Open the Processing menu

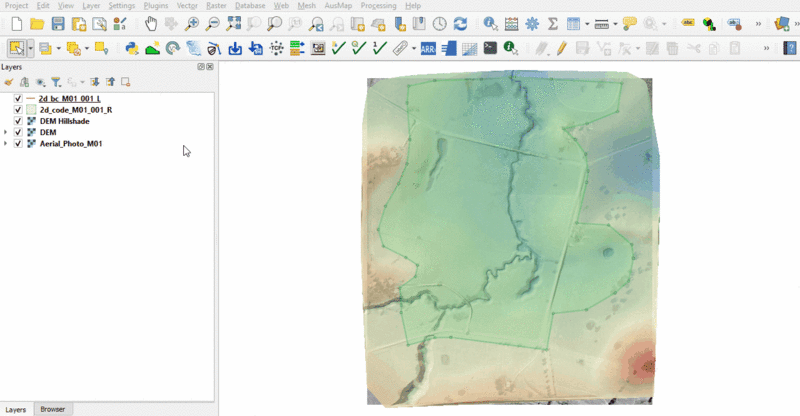coord(379,6)
